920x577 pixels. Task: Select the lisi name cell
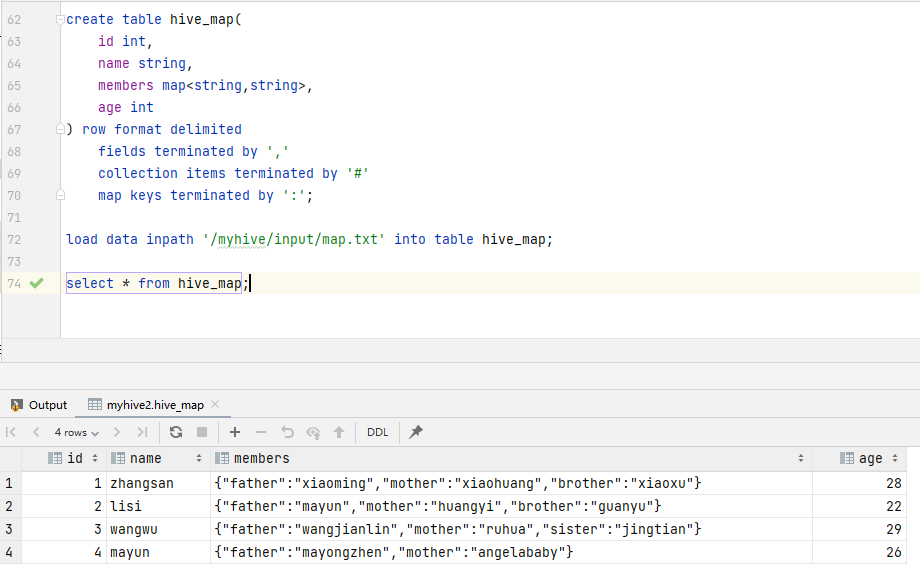coord(158,506)
